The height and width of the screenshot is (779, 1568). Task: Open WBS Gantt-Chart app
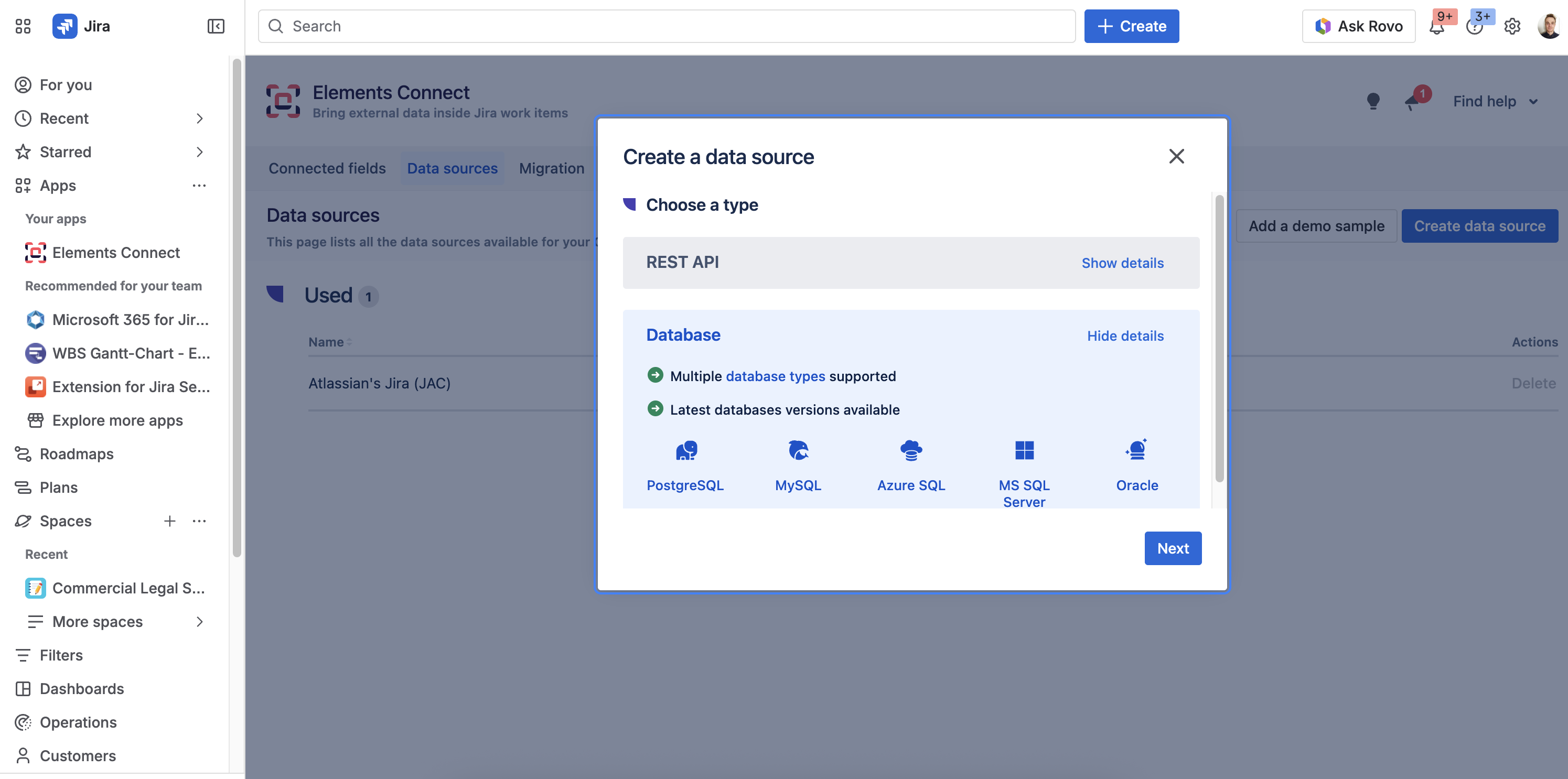116,353
